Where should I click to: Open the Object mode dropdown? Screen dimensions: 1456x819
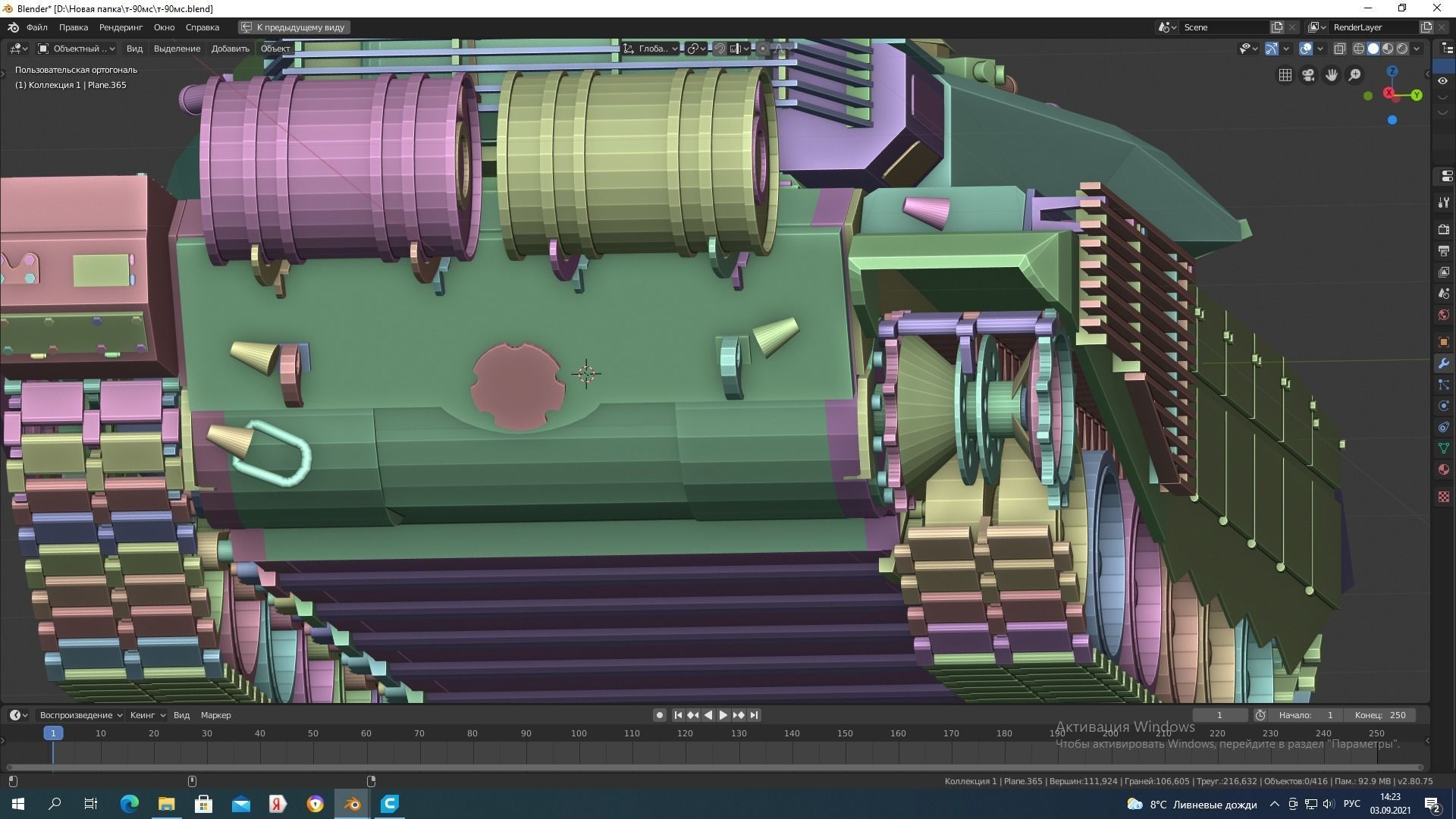77,49
